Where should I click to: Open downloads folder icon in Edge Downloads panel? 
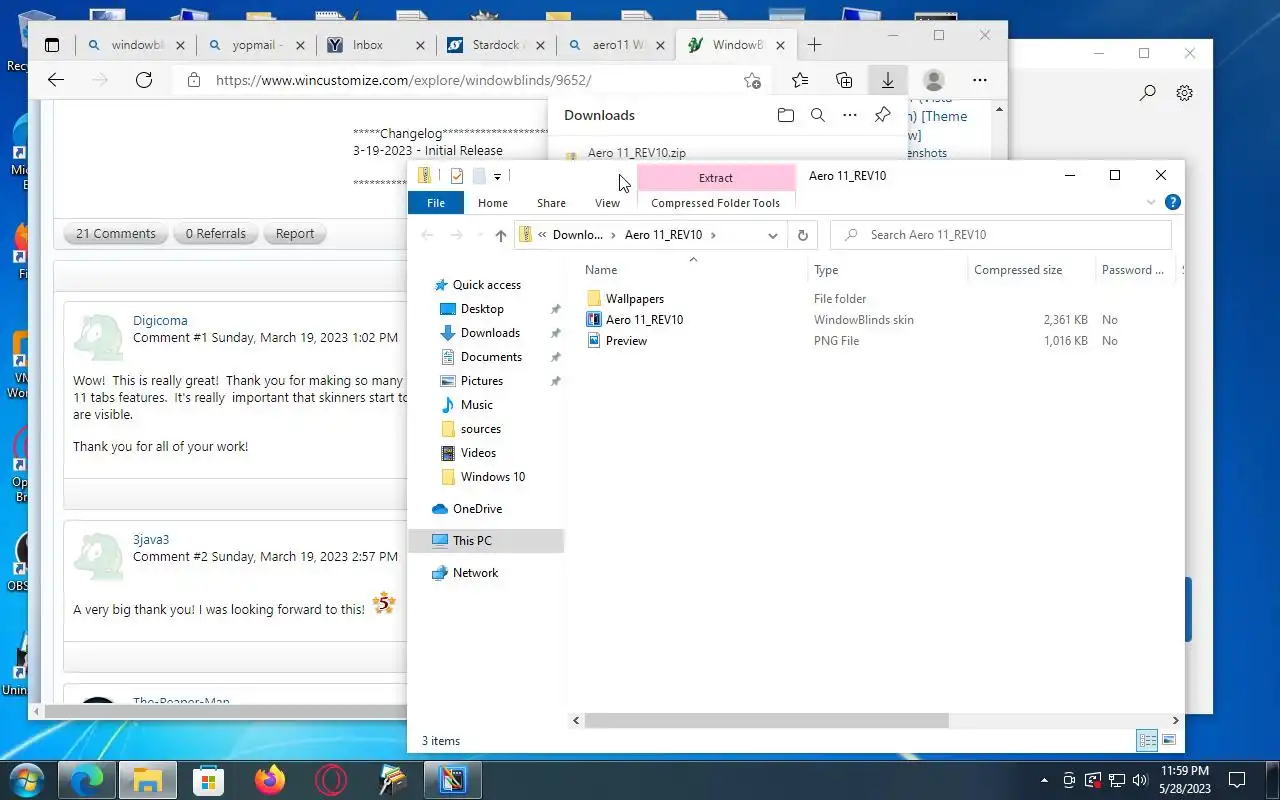[786, 115]
